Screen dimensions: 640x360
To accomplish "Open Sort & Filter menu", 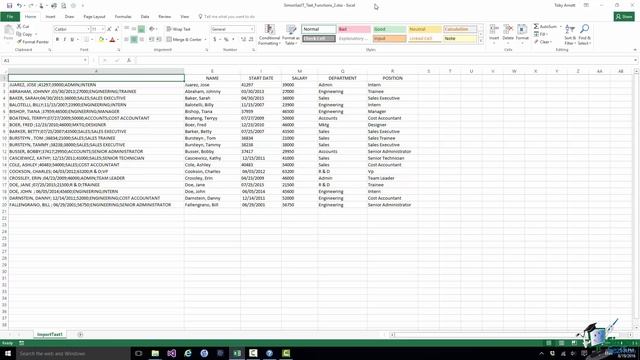I will coord(570,34).
